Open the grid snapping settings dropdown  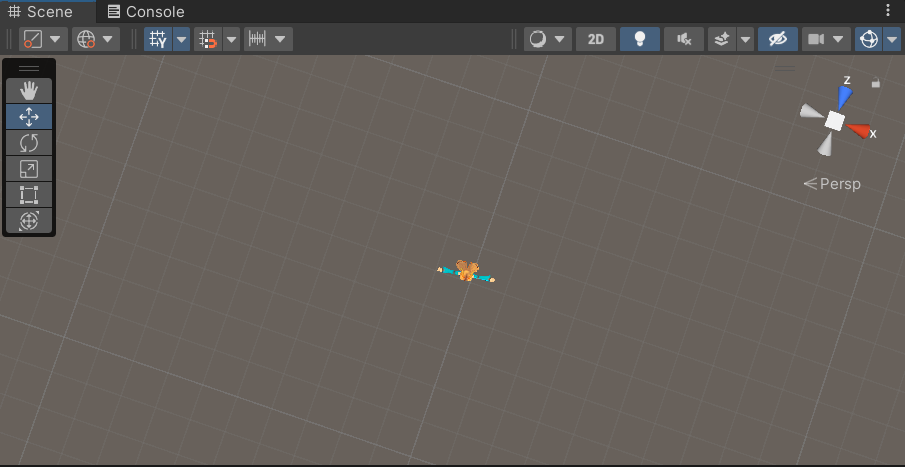click(231, 39)
